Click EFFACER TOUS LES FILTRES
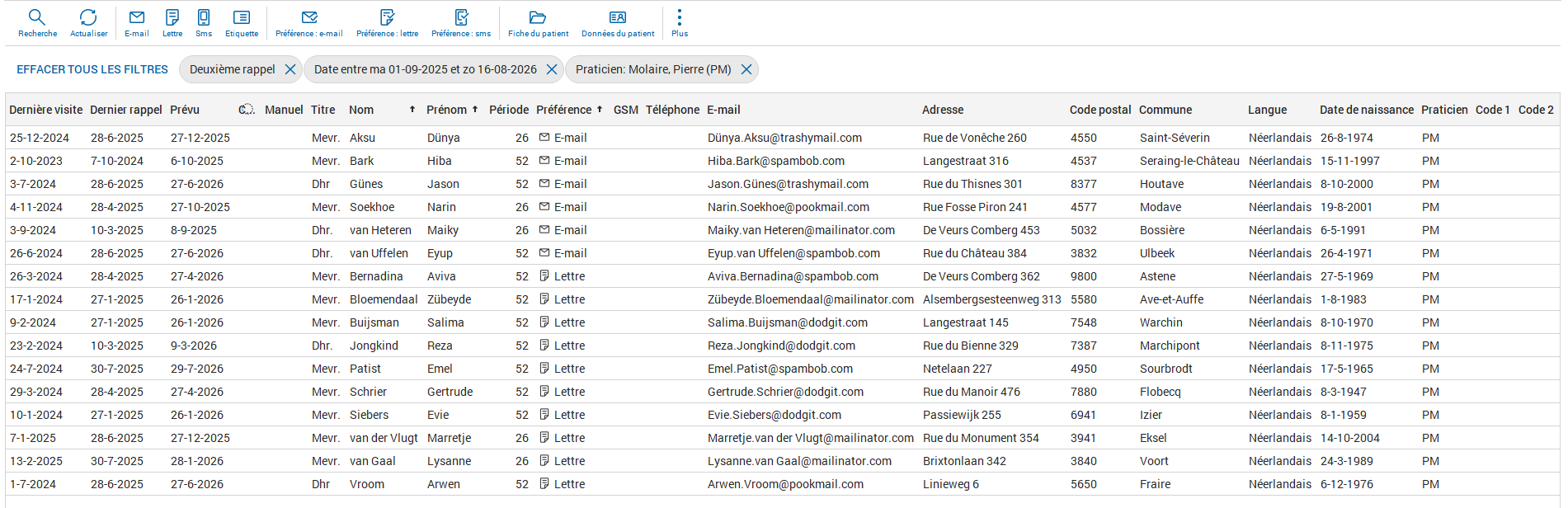This screenshot has height=508, width=1568. pos(92,69)
